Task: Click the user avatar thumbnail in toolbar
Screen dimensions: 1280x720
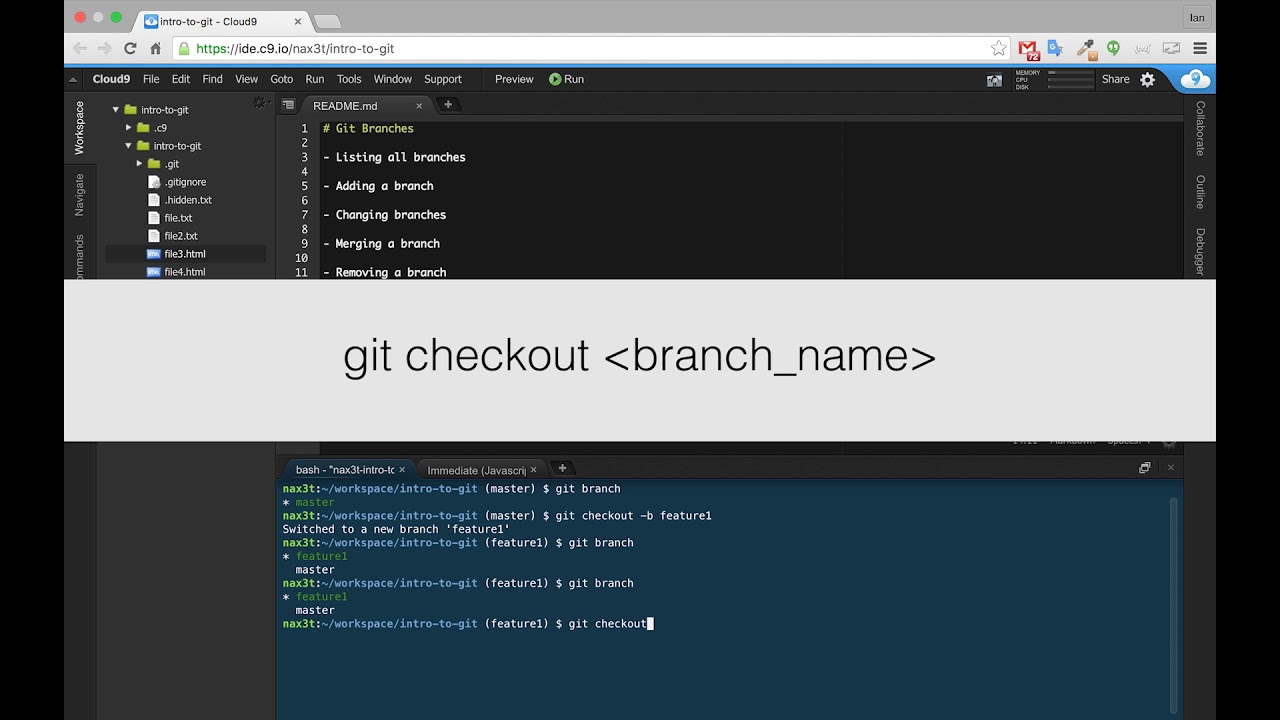Action: point(994,80)
